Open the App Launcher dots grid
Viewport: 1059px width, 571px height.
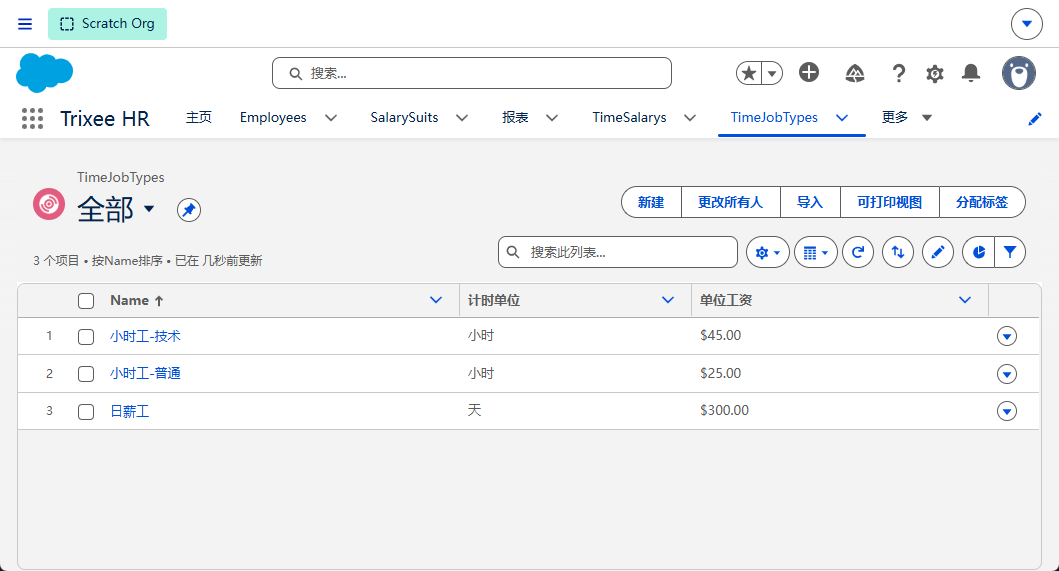(32, 118)
